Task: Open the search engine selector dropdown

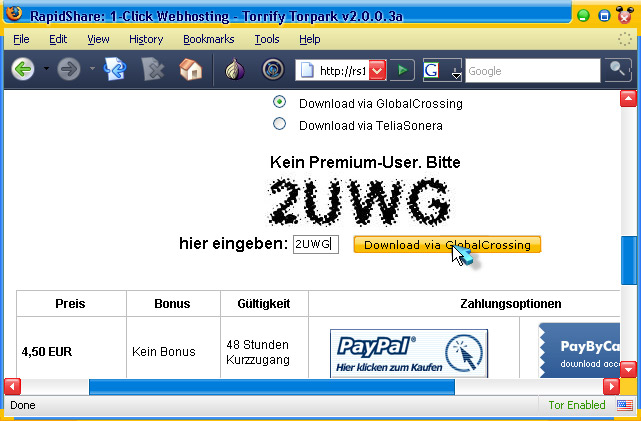Action: 456,75
